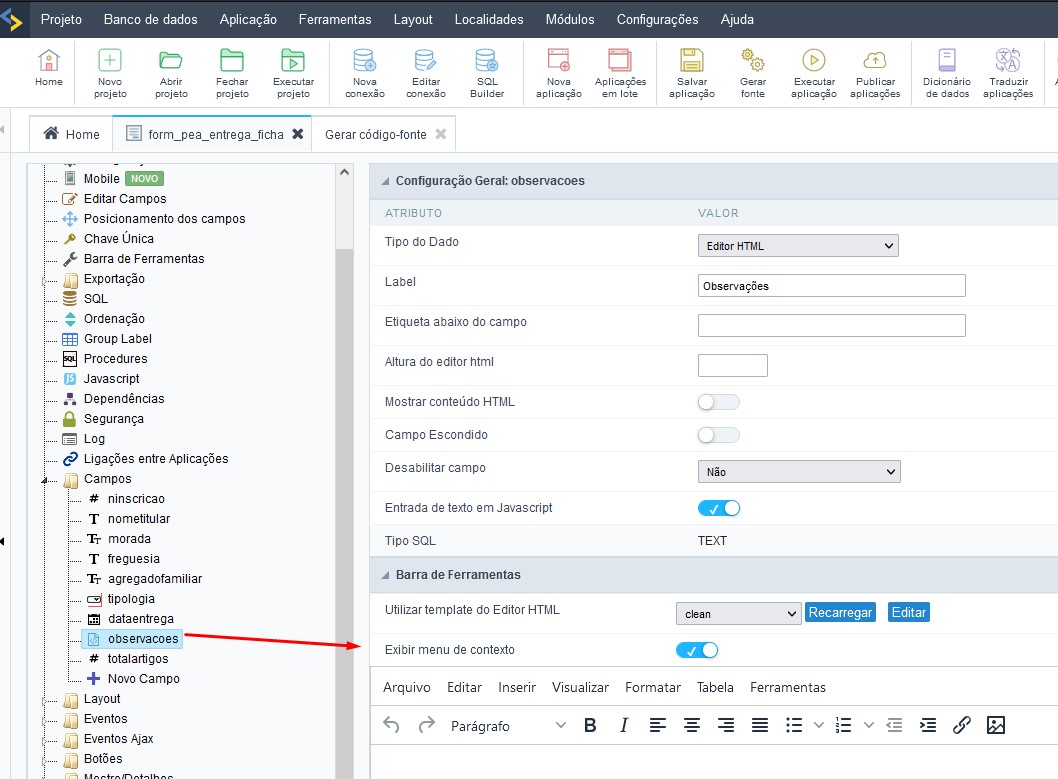Click the Home toolbar icon
The width and height of the screenshot is (1058, 779).
click(x=49, y=68)
